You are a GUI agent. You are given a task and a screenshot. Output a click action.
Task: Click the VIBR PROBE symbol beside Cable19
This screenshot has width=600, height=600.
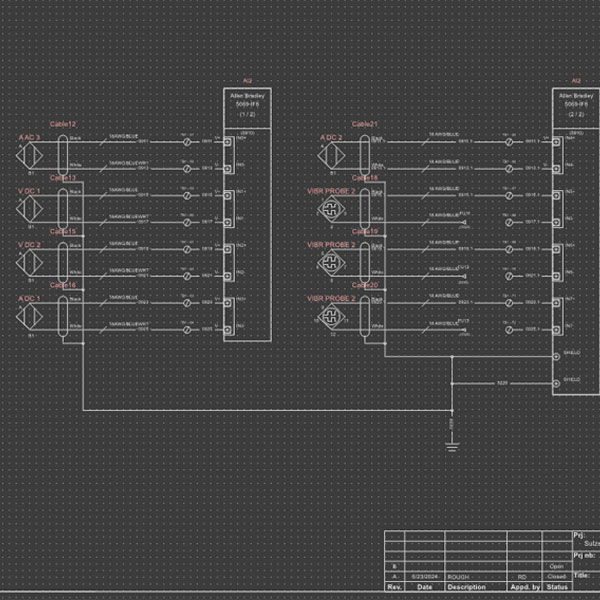pos(331,262)
